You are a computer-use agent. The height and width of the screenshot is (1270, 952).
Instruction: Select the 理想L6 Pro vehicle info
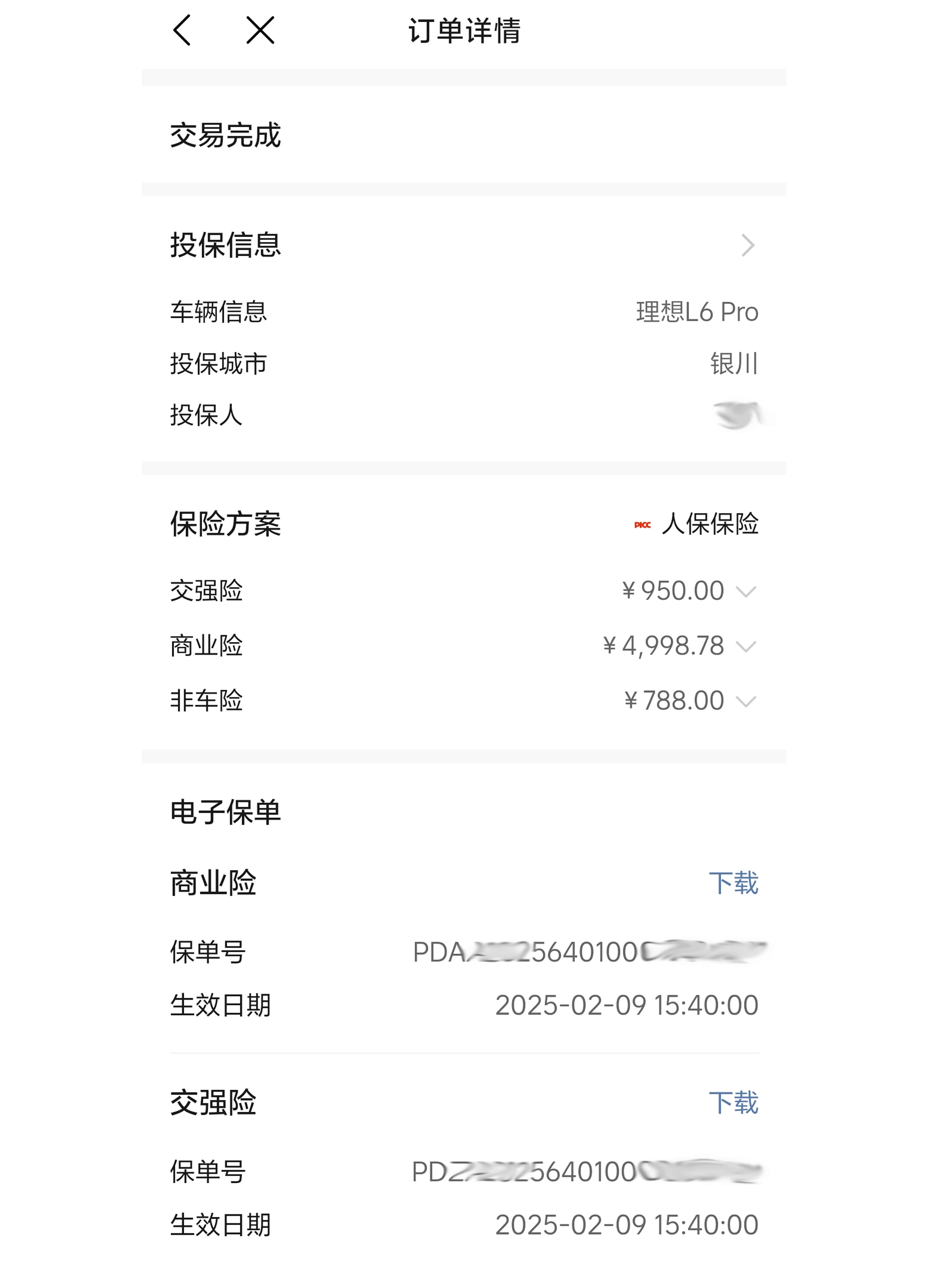(x=697, y=312)
